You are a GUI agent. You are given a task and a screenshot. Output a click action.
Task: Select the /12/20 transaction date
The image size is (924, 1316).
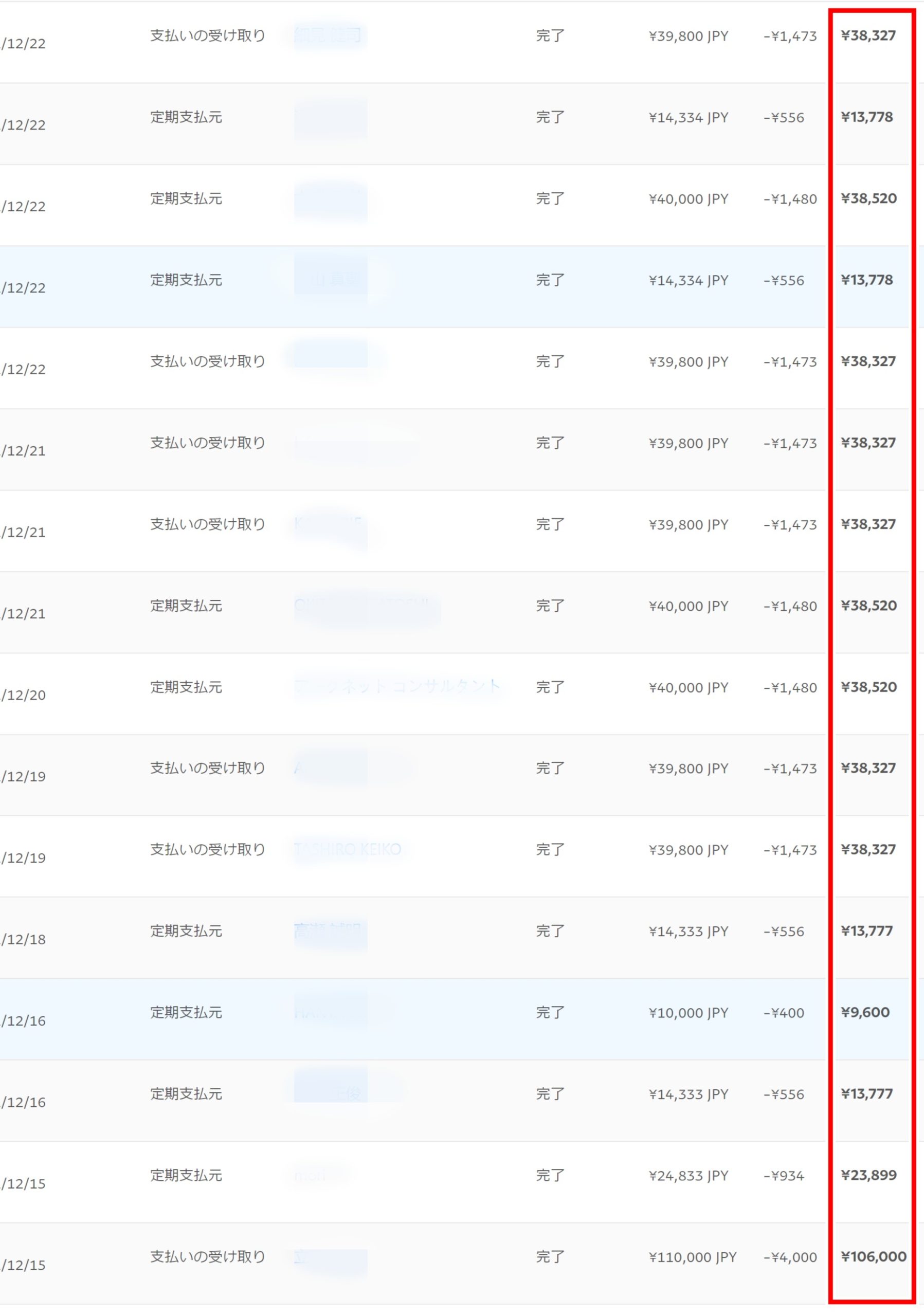pos(24,694)
